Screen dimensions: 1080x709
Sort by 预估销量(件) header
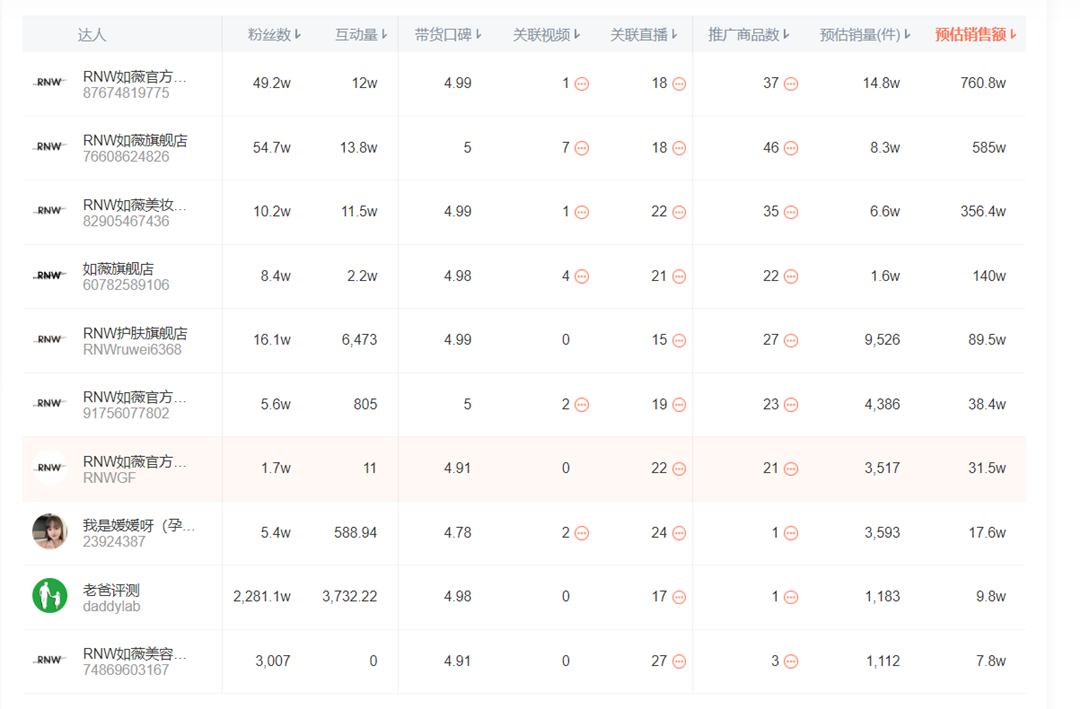865,35
